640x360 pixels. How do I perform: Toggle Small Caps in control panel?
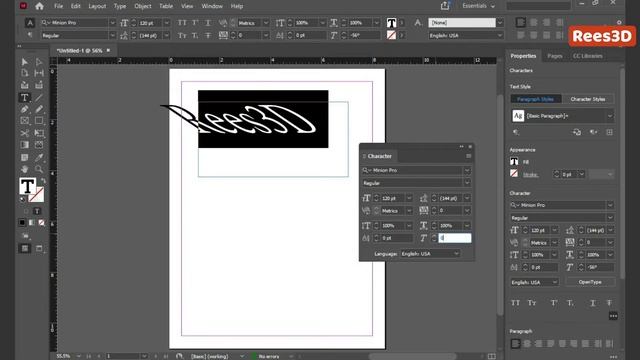(182, 36)
